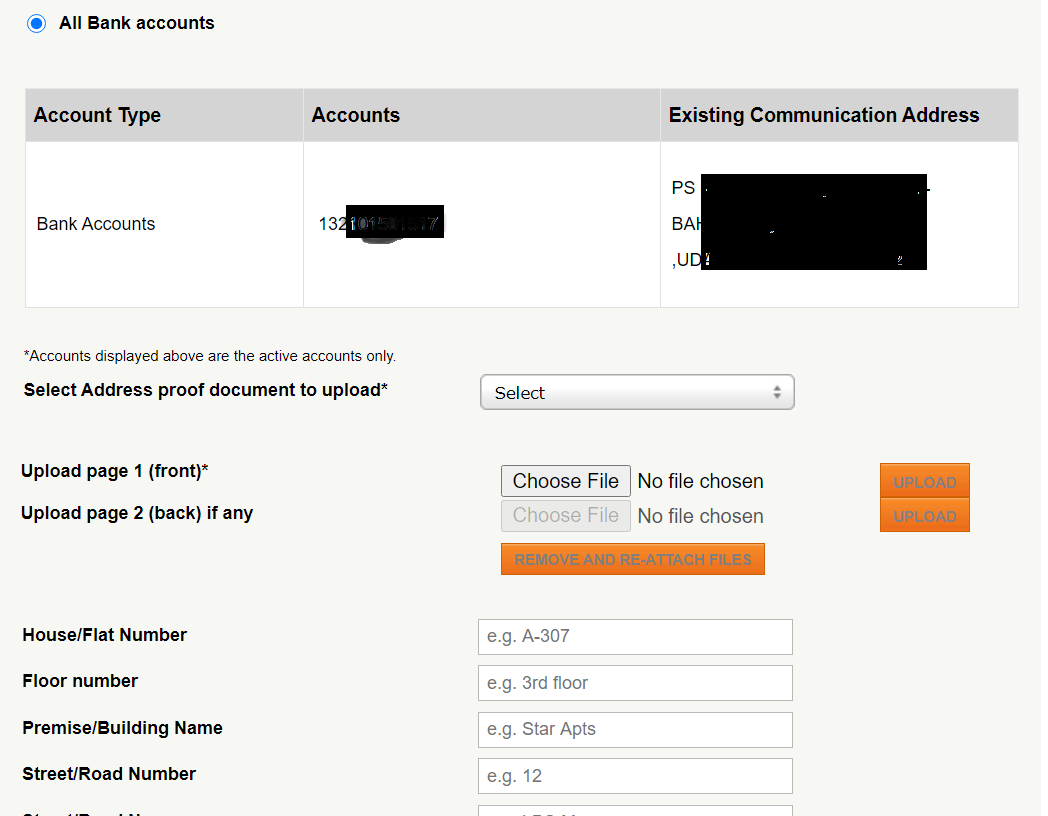Click the No file chosen label for page 1

point(700,481)
